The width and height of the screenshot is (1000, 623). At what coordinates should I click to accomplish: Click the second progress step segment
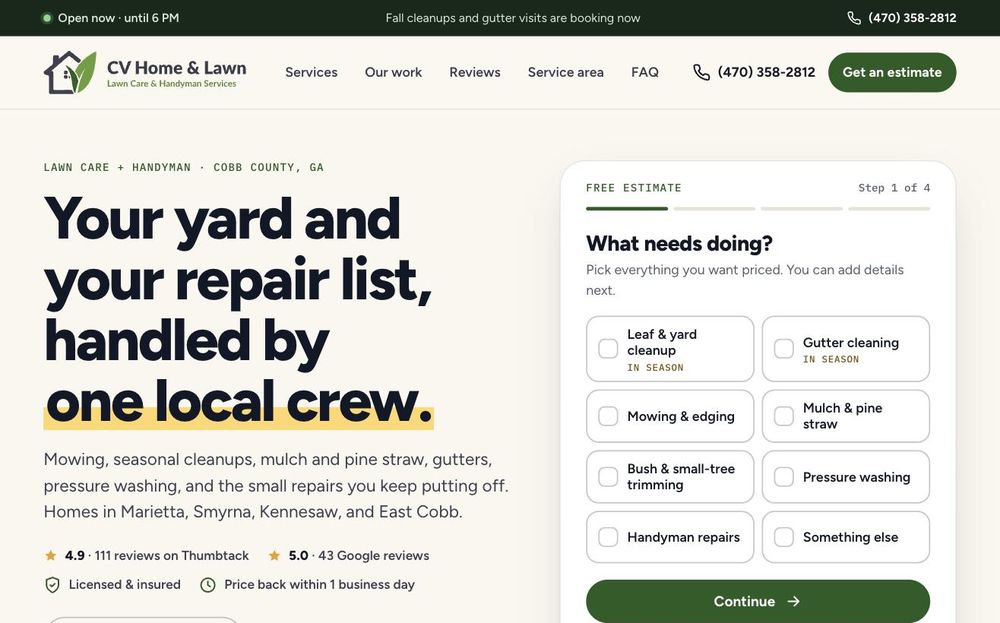coord(714,209)
